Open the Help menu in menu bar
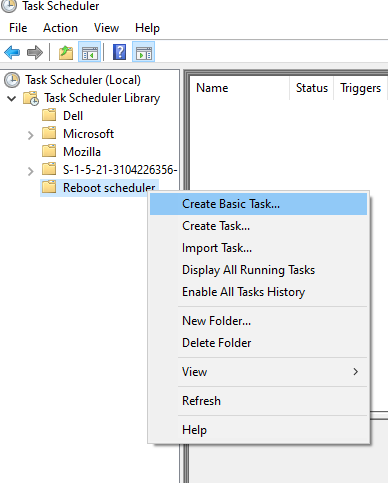The image size is (388, 483). [147, 28]
